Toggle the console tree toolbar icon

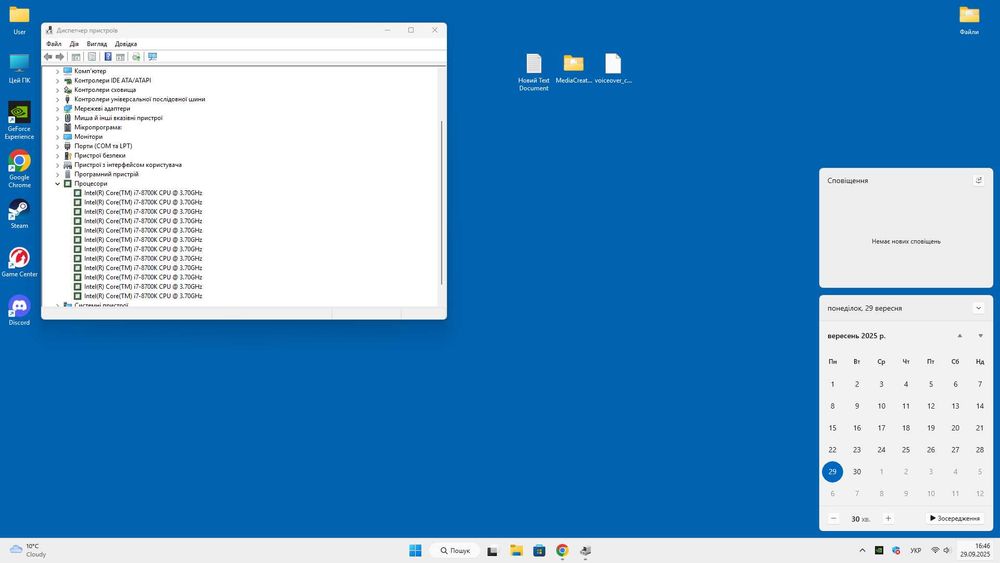click(x=76, y=57)
